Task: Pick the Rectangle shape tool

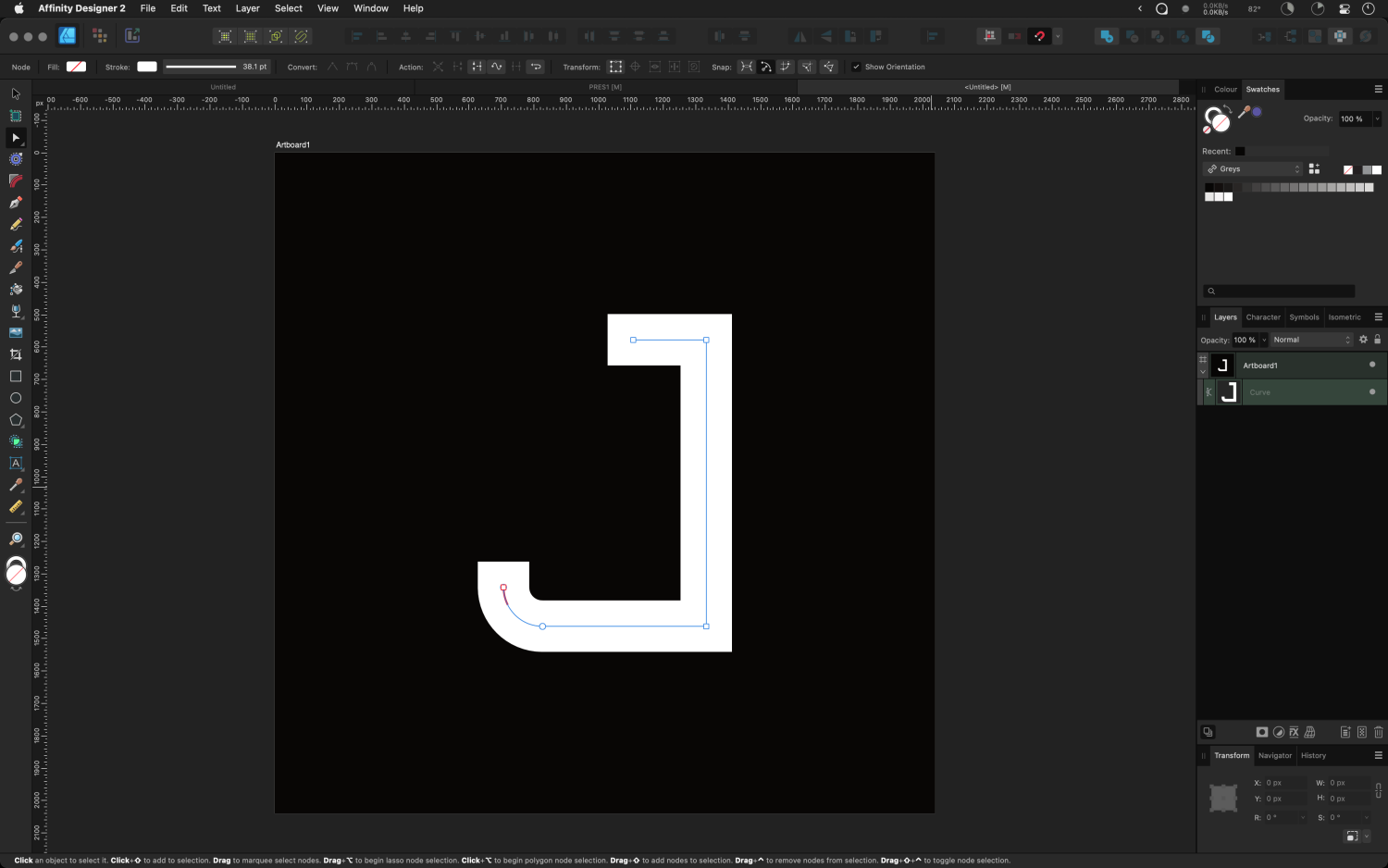Action: tap(16, 377)
